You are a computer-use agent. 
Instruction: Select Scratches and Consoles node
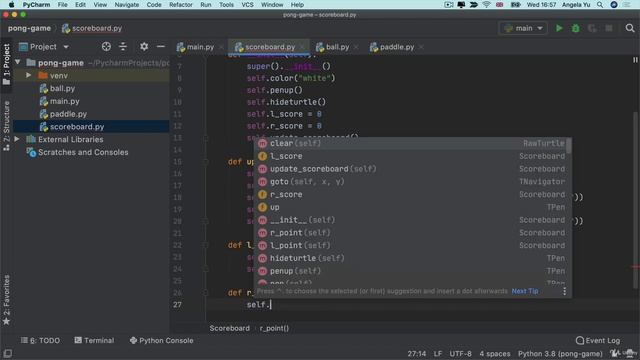83,152
